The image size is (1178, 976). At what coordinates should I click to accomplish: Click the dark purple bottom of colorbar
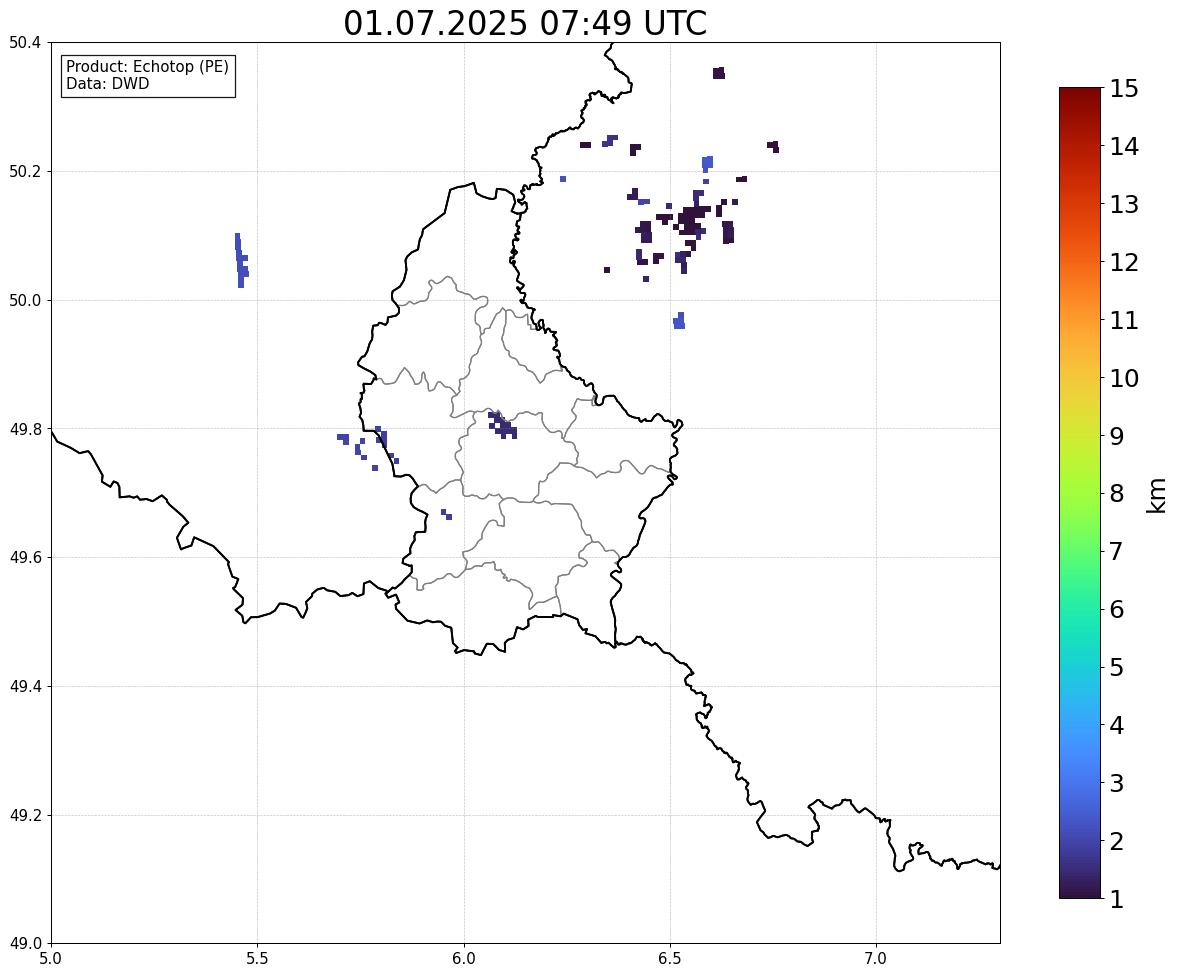tap(1080, 891)
